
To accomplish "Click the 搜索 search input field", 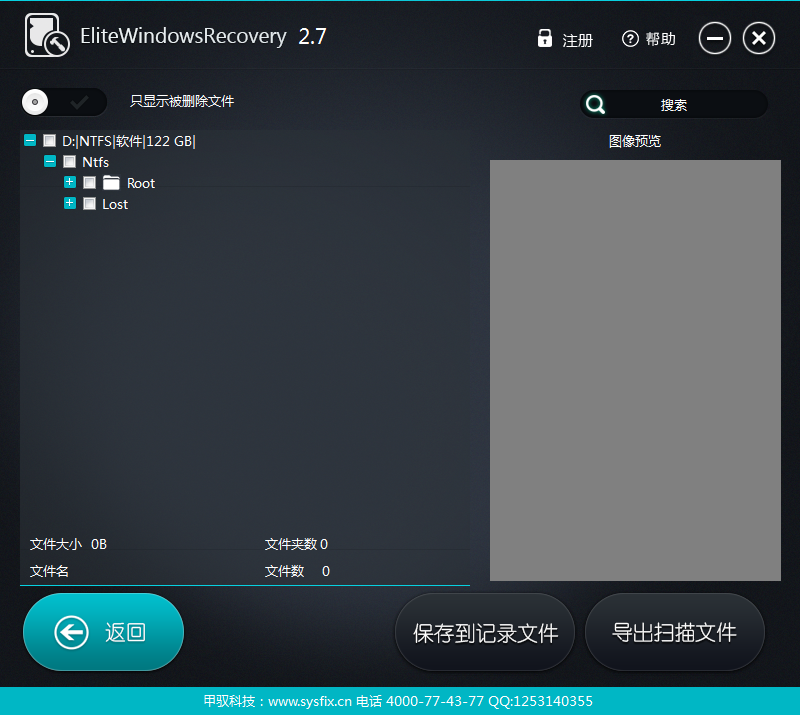I will [674, 105].
